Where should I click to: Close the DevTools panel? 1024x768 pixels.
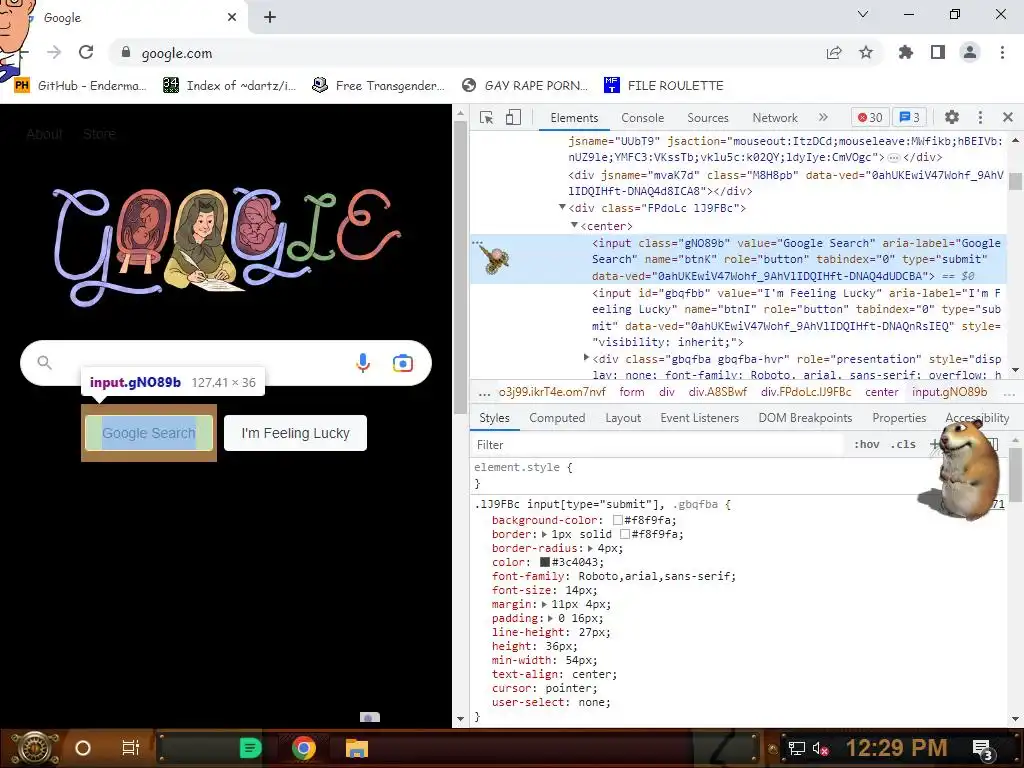1008,118
